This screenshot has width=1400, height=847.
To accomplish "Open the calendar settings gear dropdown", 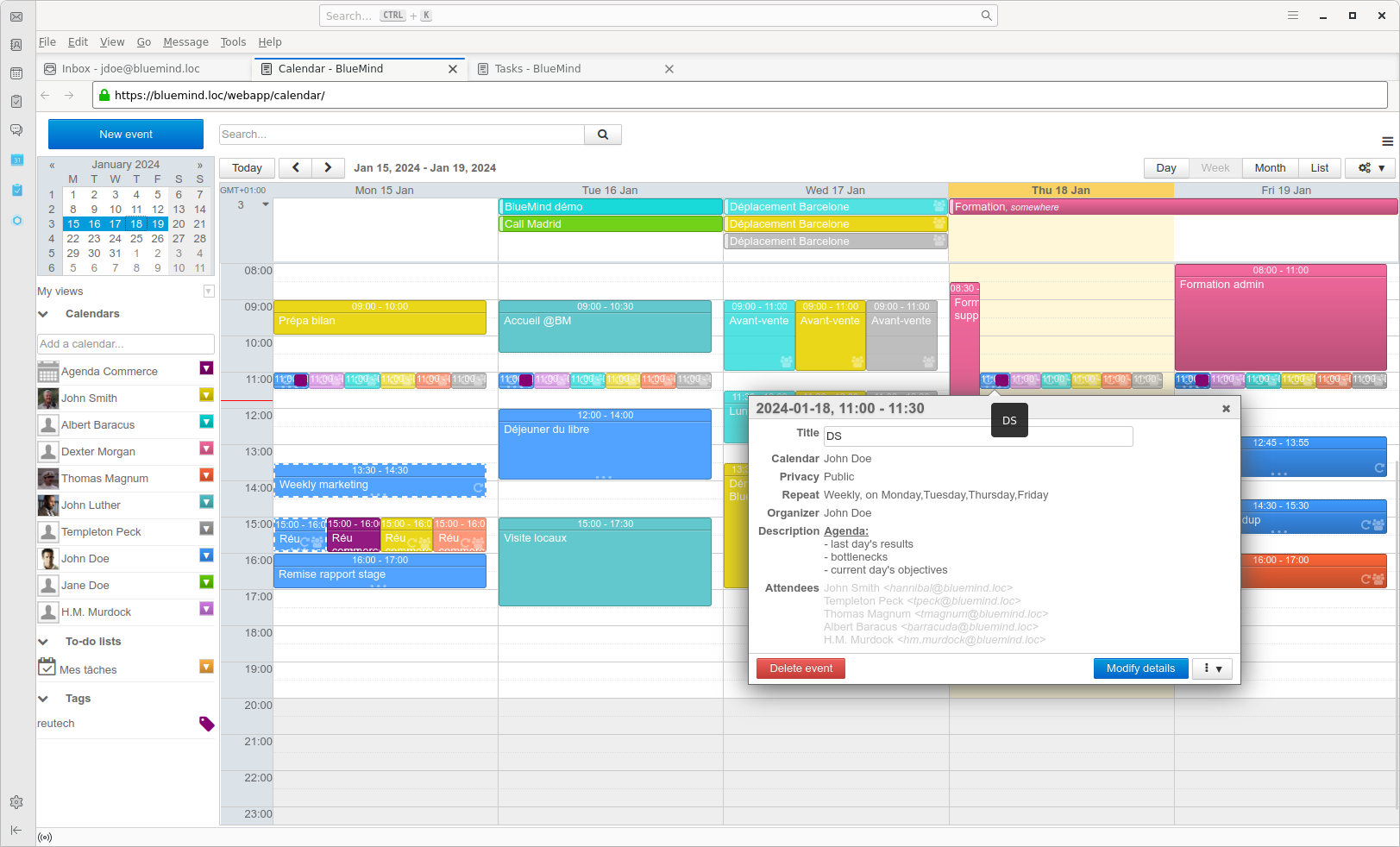I will [1371, 168].
